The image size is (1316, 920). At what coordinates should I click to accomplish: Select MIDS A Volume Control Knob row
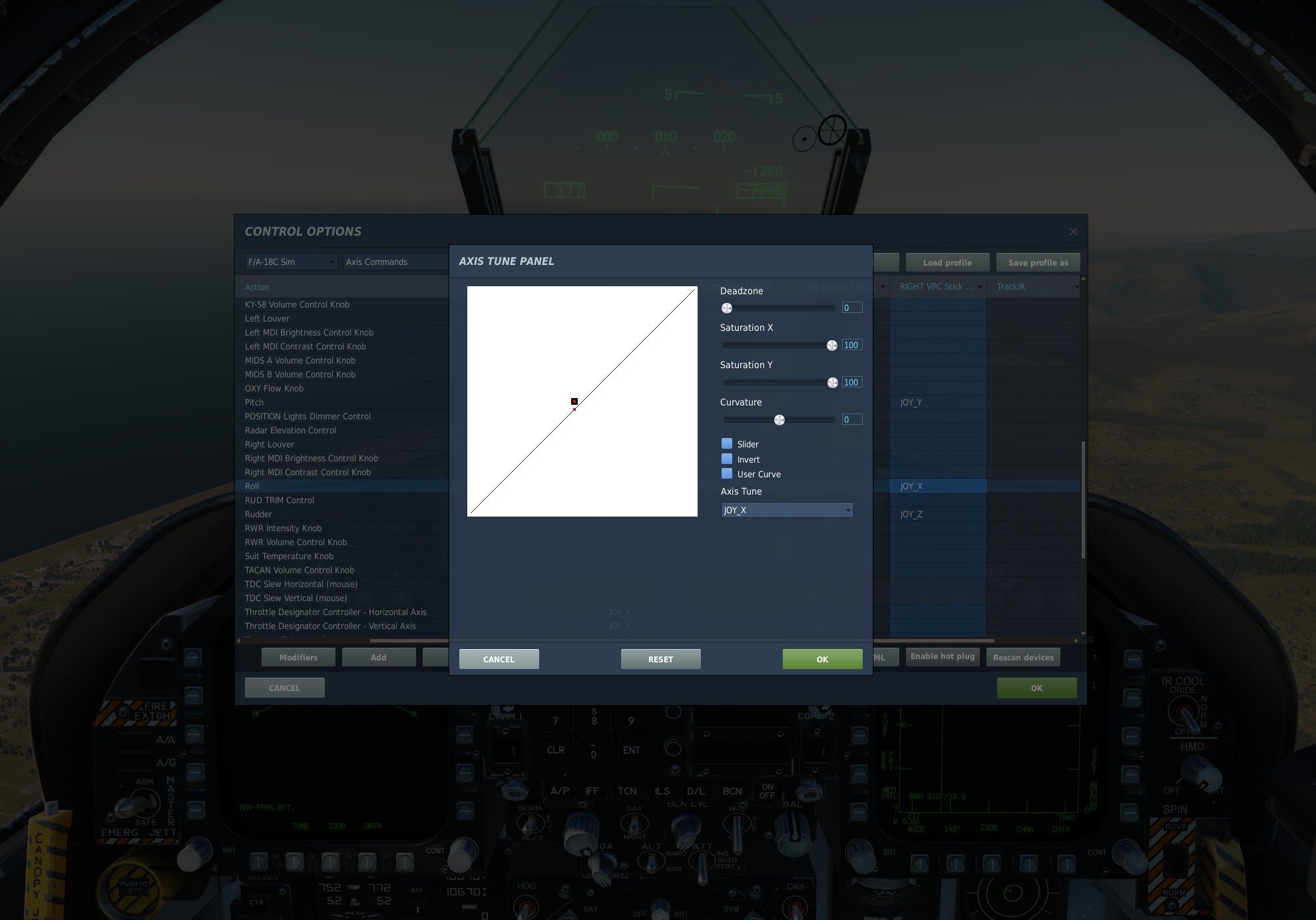(x=342, y=360)
